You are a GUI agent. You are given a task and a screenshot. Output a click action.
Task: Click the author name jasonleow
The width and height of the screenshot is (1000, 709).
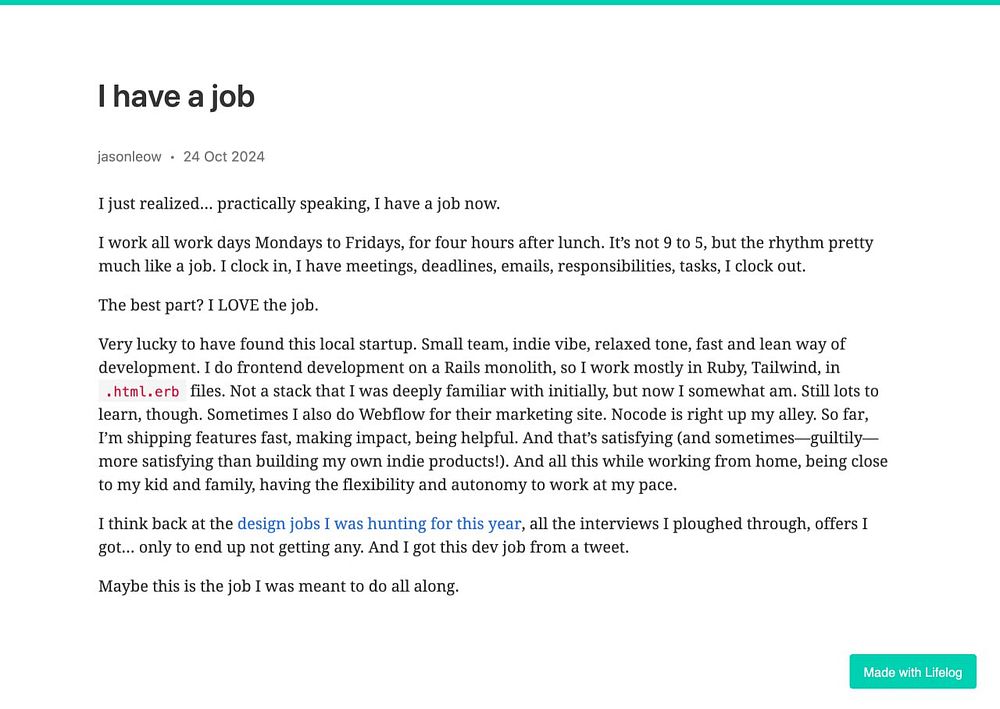click(x=129, y=157)
